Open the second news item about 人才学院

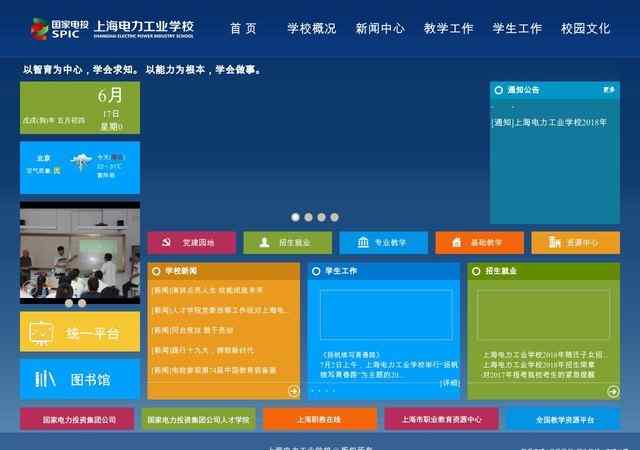pos(219,310)
